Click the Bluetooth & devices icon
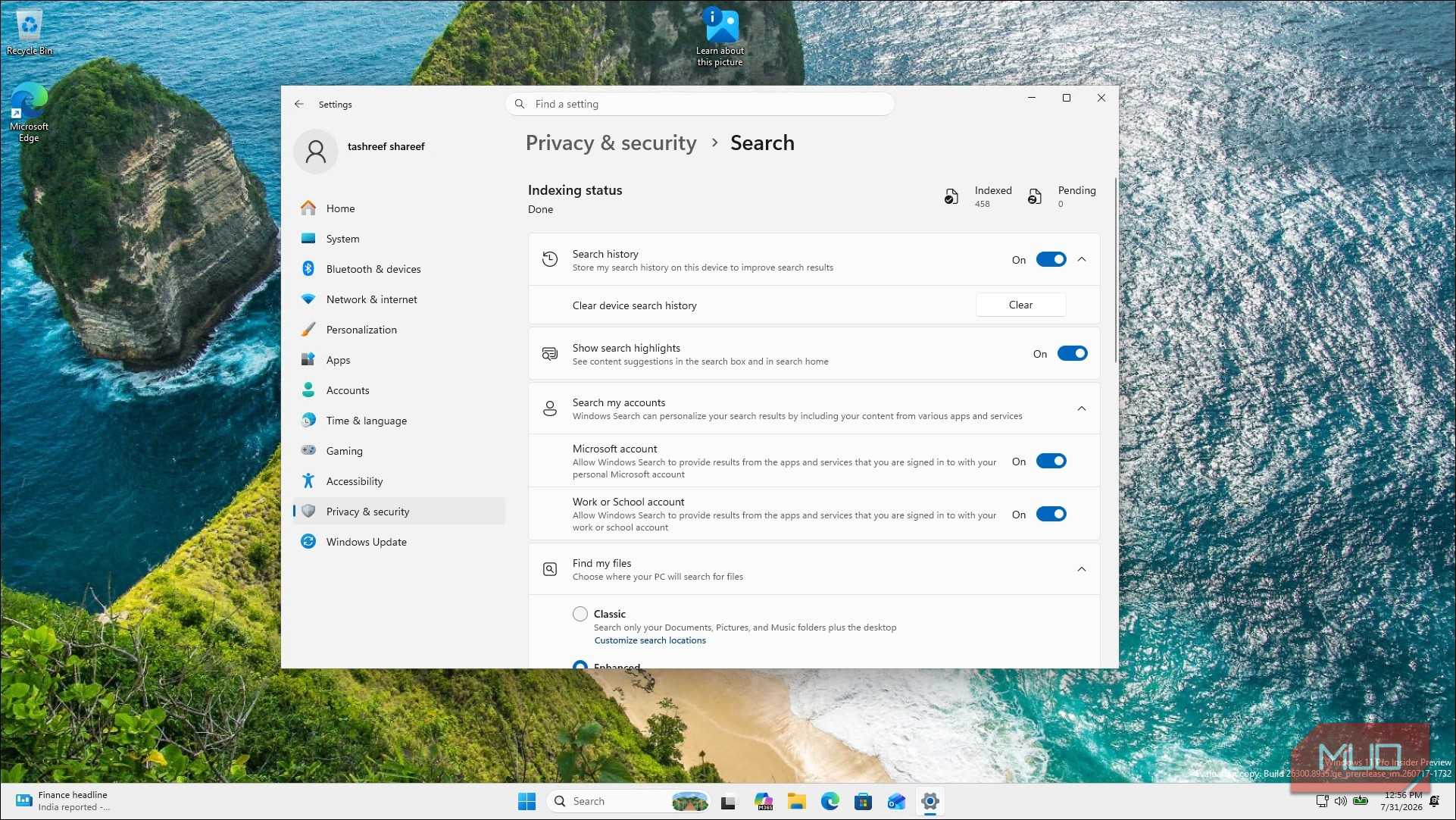The width and height of the screenshot is (1456, 820). tap(308, 268)
